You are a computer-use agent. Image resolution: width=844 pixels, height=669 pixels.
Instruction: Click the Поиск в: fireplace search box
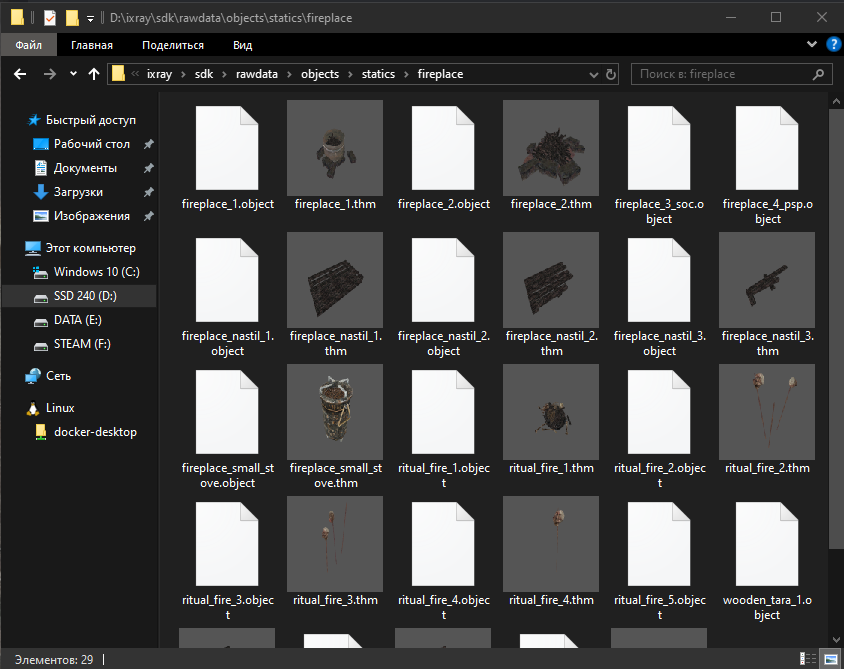(x=732, y=74)
